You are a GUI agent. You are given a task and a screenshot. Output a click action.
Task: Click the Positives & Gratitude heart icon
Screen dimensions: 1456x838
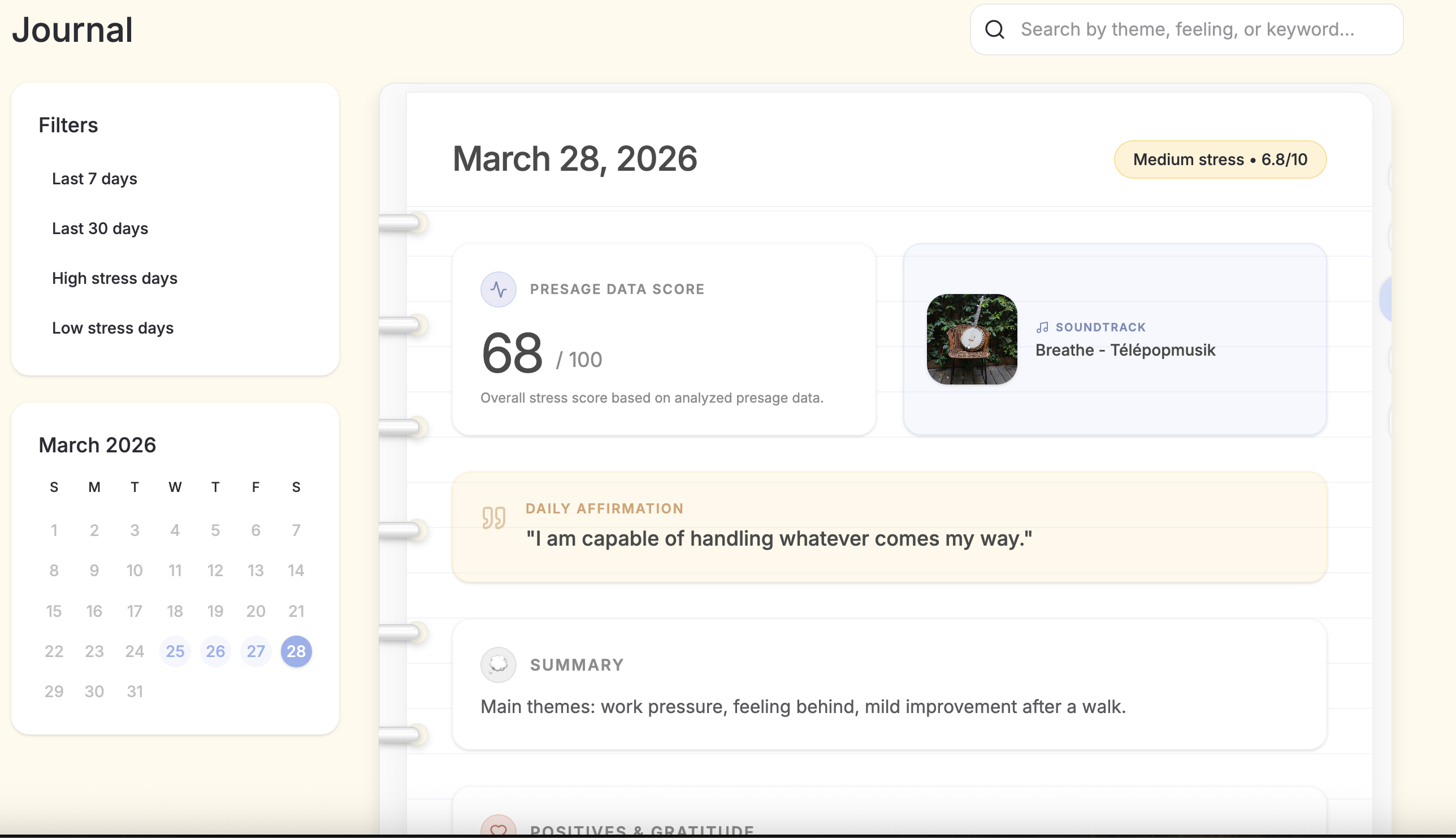click(498, 829)
